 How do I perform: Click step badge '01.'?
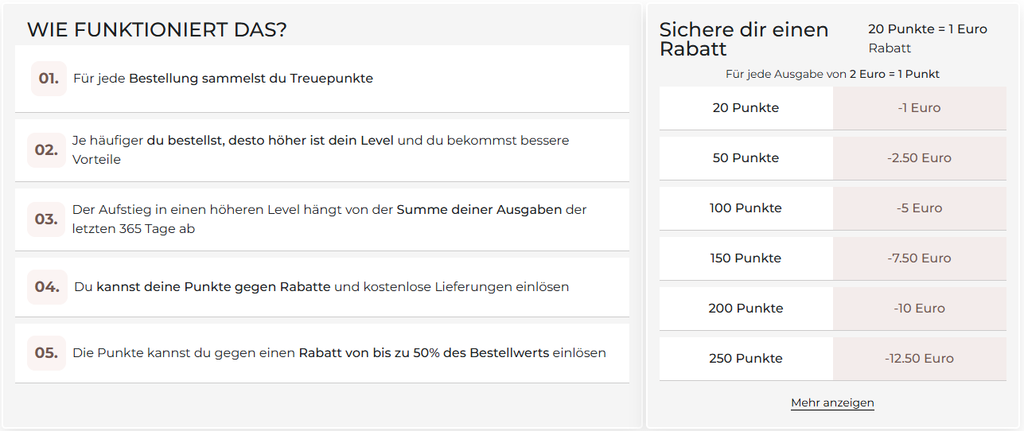coord(49,78)
